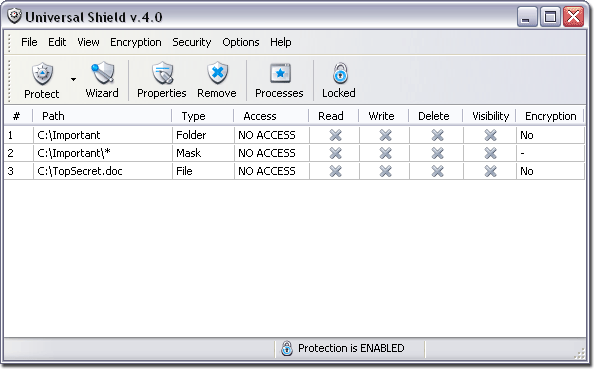Open the Security menu

[x=192, y=42]
